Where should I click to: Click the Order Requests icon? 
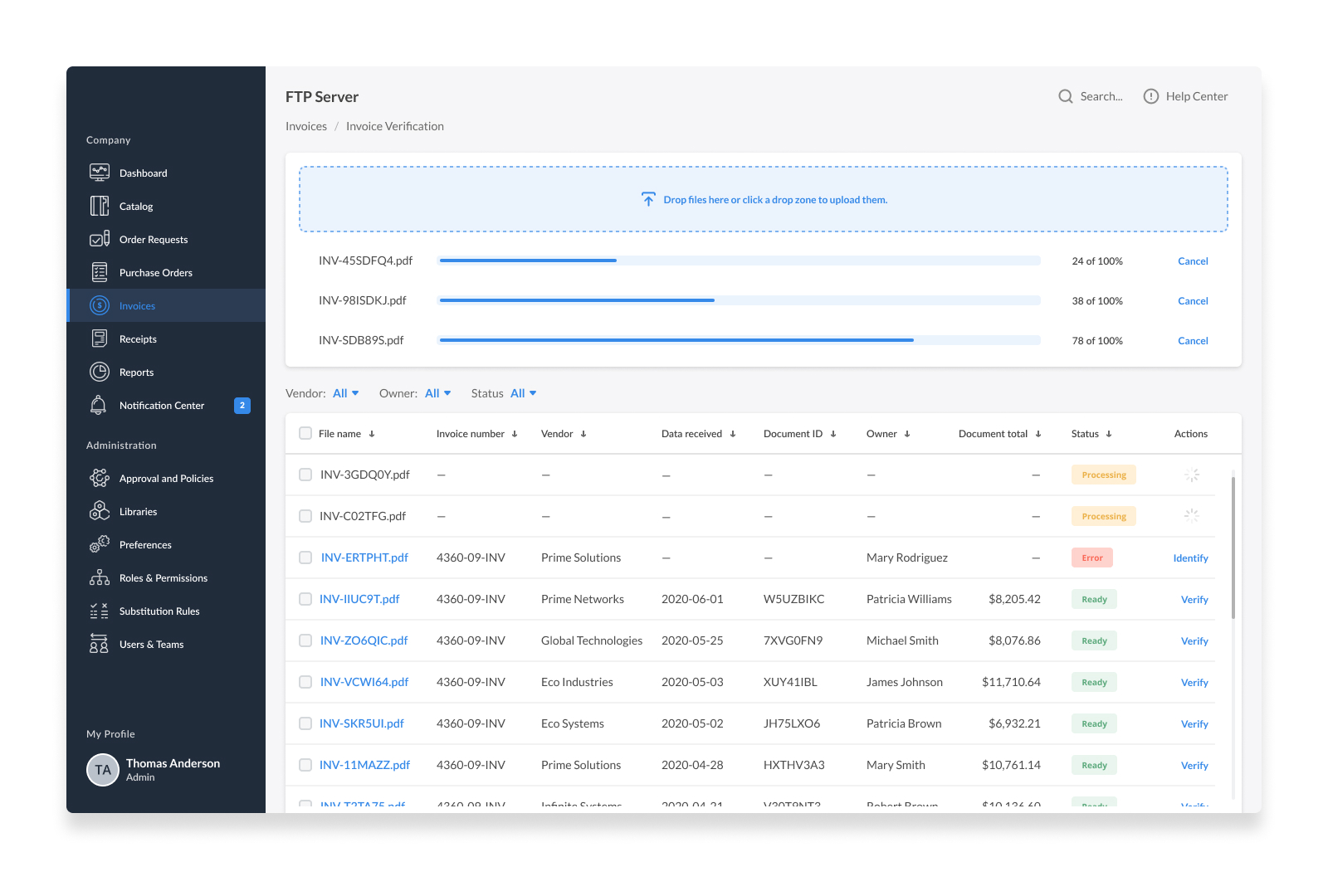(x=100, y=239)
